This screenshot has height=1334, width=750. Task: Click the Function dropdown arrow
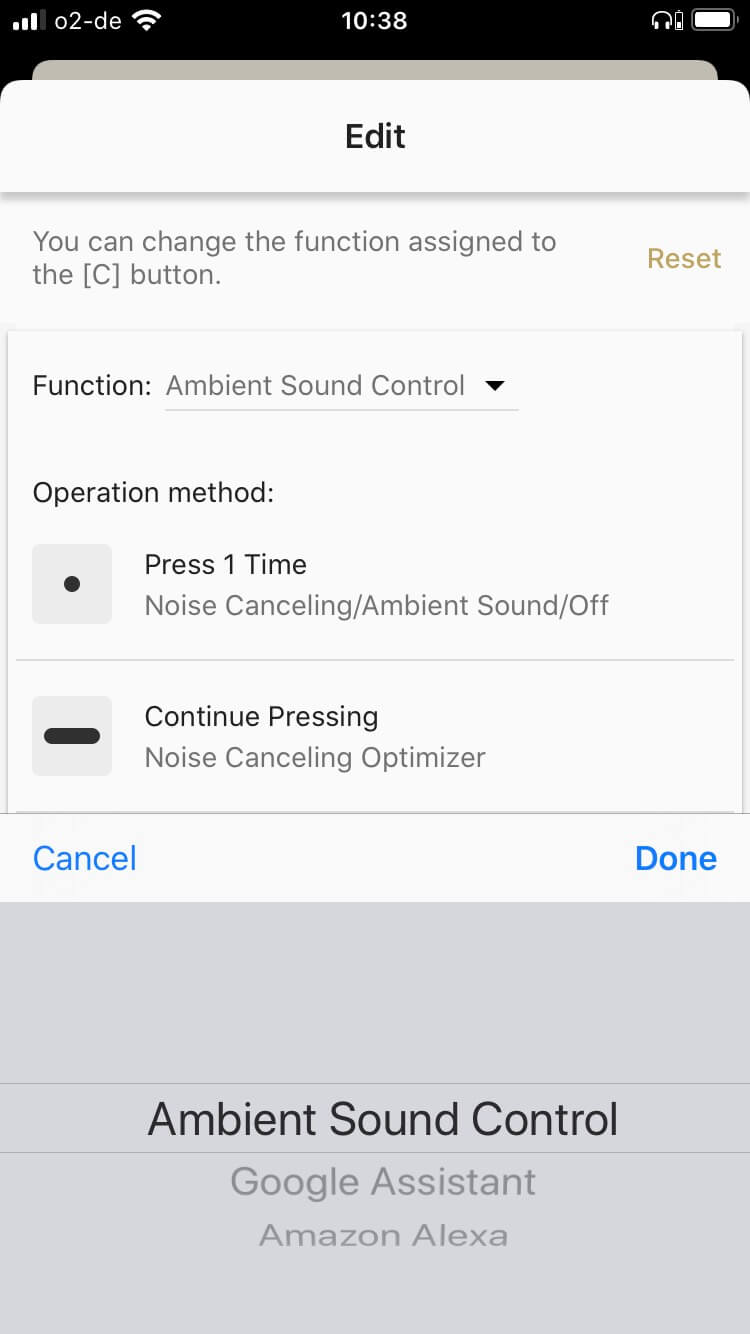(494, 386)
